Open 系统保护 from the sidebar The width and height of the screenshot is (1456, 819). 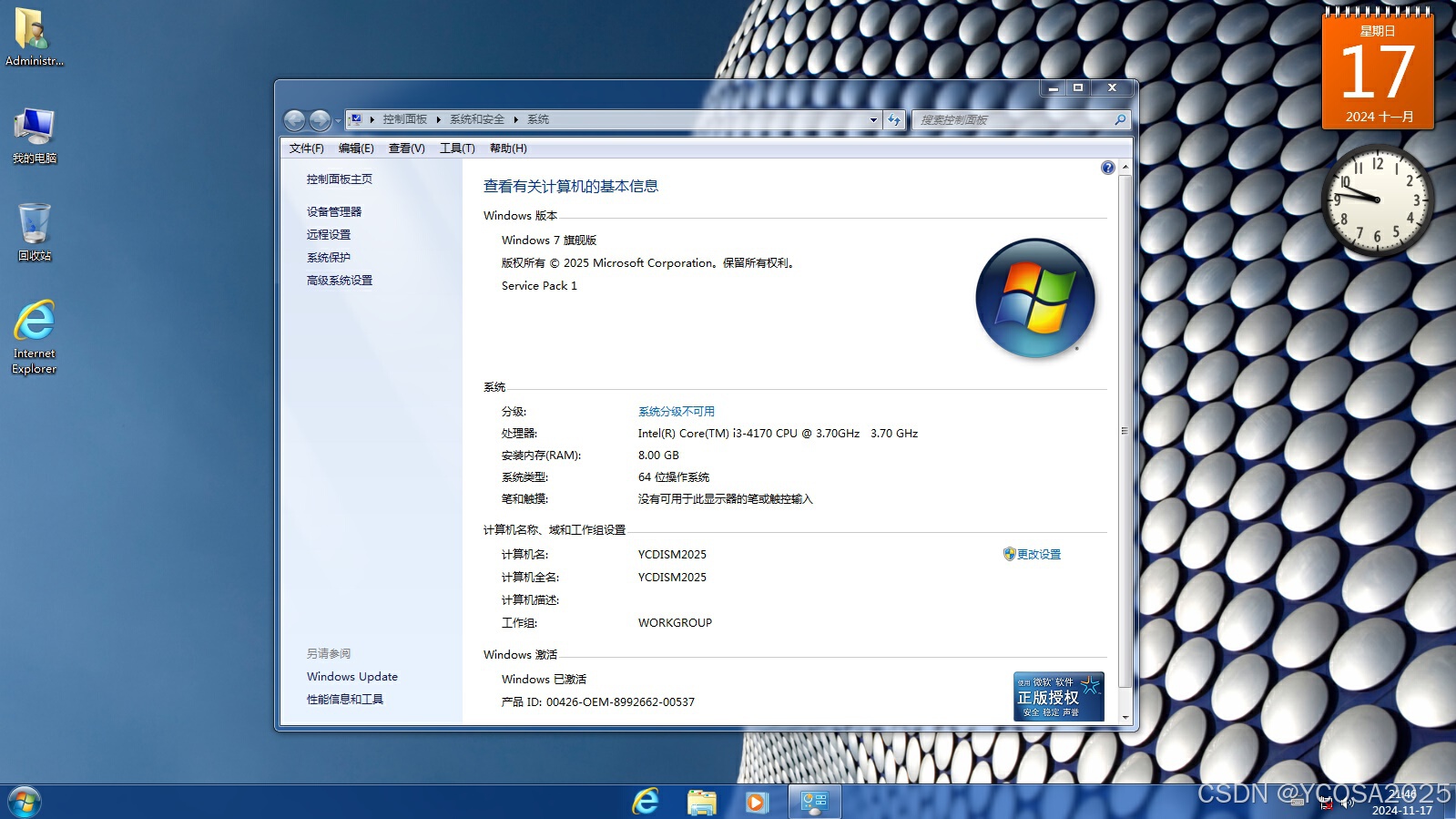pyautogui.click(x=329, y=258)
